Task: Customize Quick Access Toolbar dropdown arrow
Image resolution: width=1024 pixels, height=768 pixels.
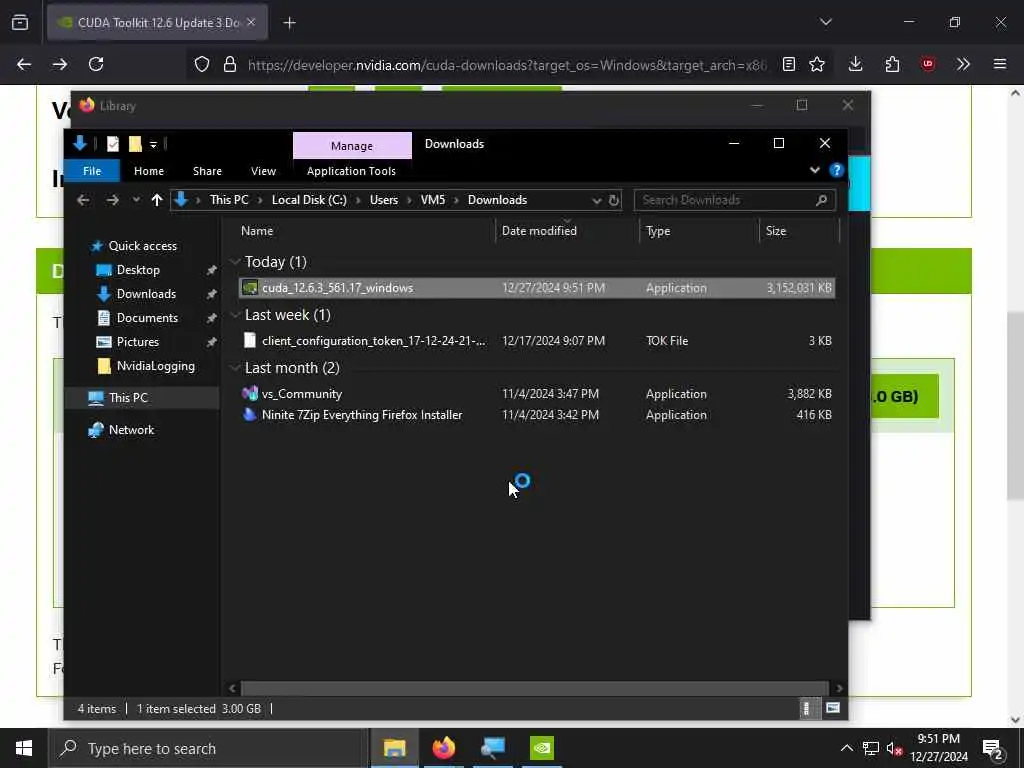Action: [x=153, y=144]
